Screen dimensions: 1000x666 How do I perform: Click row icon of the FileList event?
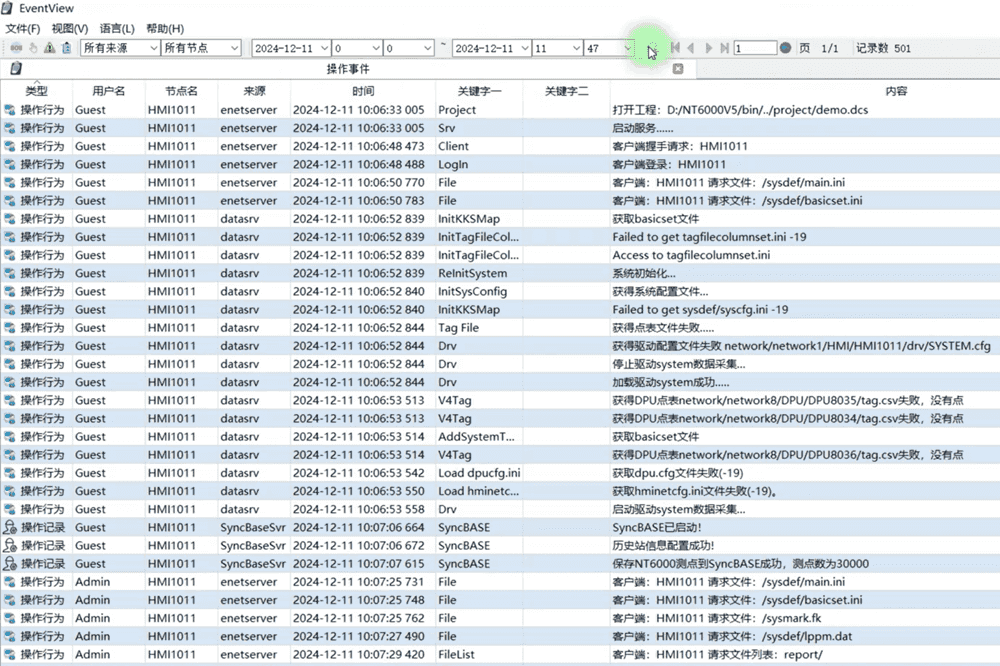click(x=10, y=655)
